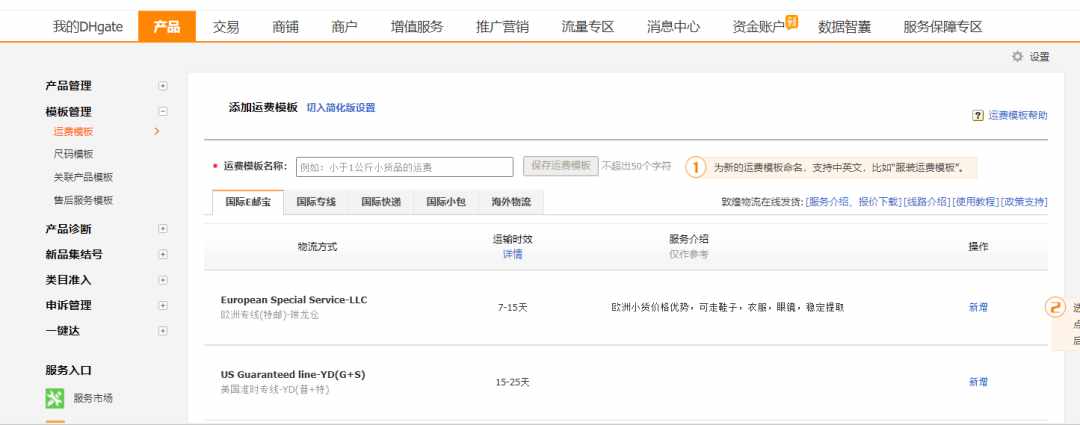The width and height of the screenshot is (1080, 425).
Task: Switch to the 国际专线 tab
Action: [316, 203]
